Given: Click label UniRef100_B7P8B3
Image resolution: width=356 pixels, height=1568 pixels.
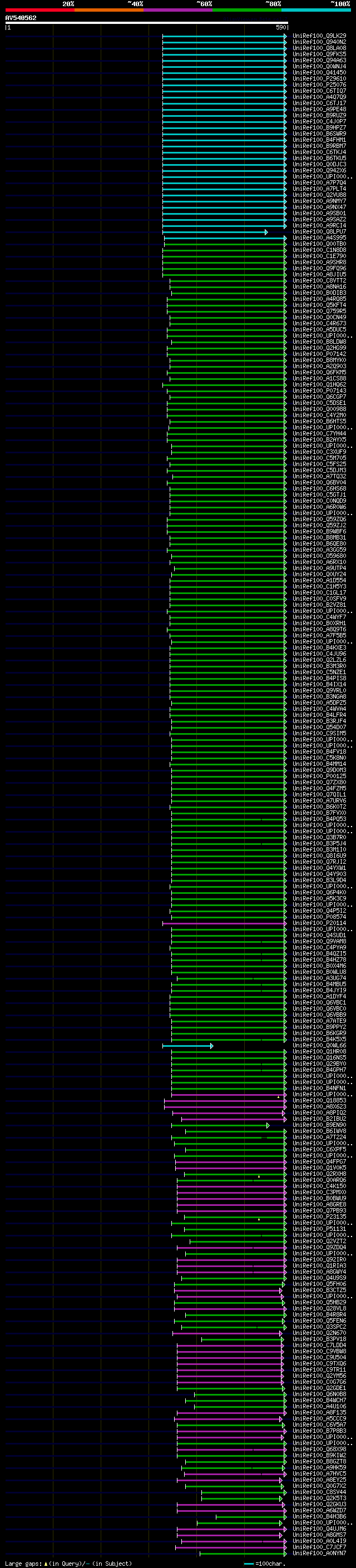Looking at the screenshot, I should (x=319, y=1431).
